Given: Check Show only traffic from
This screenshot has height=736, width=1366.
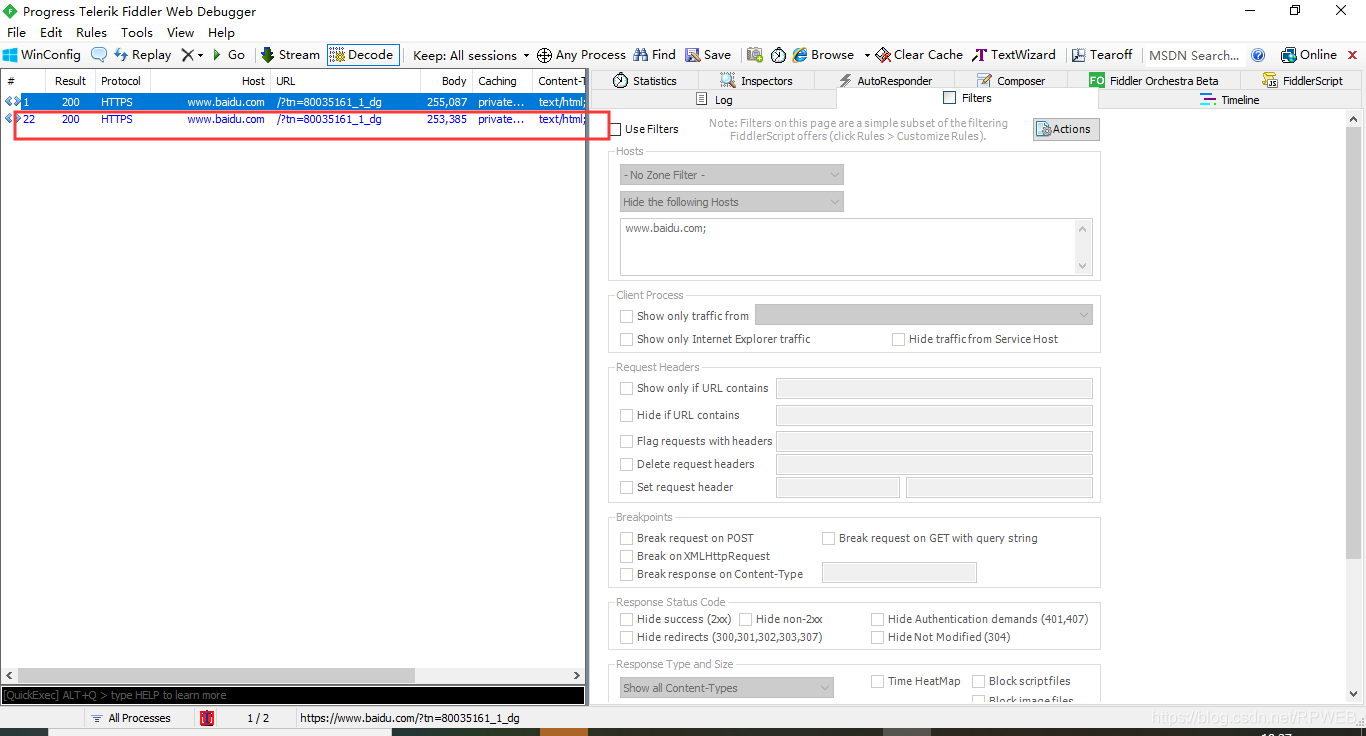Looking at the screenshot, I should click(626, 316).
